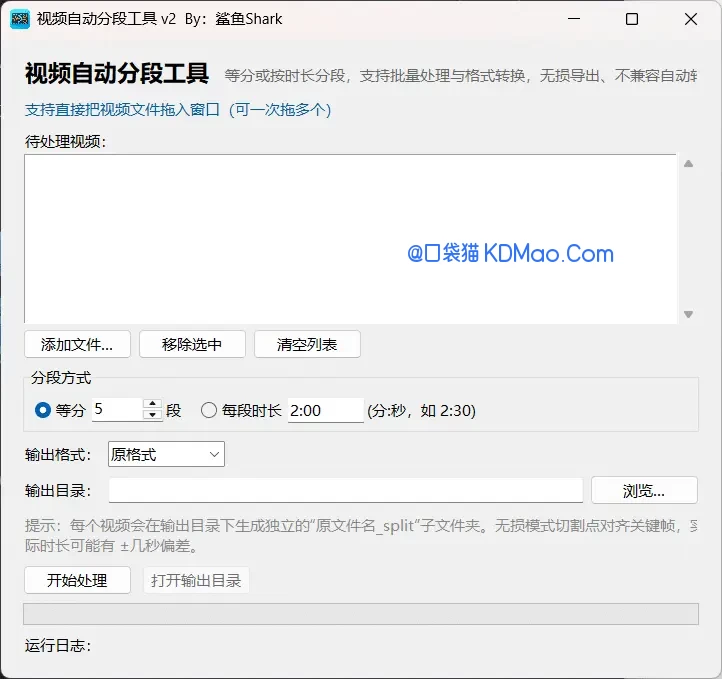
Task: Click the progress bar above 运行日志
Action: pyautogui.click(x=361, y=614)
